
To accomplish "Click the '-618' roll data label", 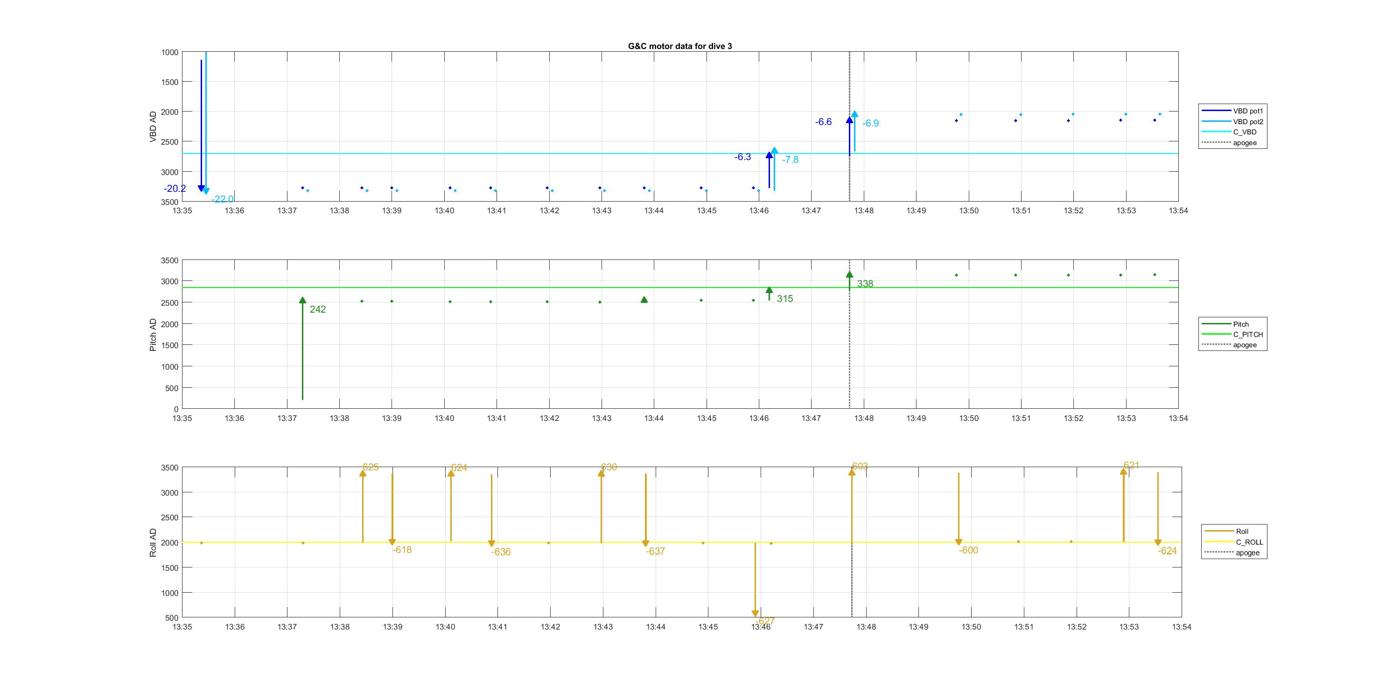I will tap(402, 550).
